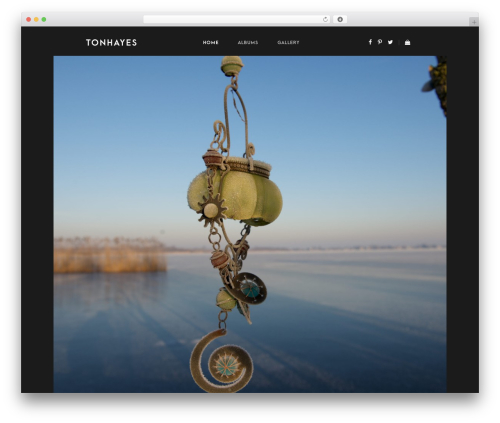Minimize the browser with yellow button
500x423 pixels.
pos(36,19)
